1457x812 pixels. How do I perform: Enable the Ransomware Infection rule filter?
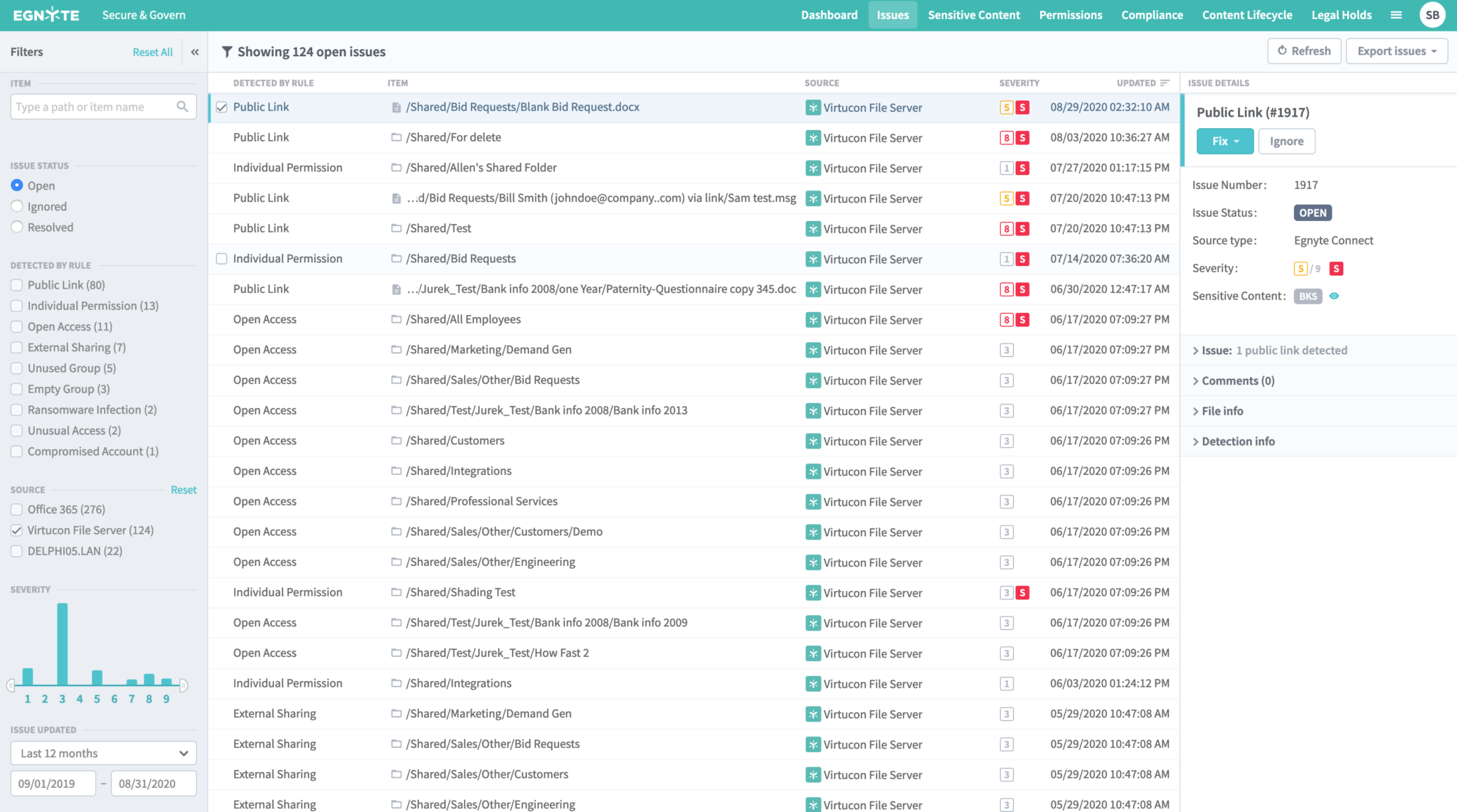pyautogui.click(x=17, y=410)
